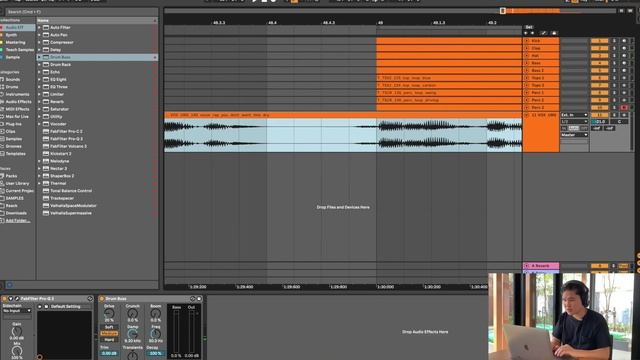The image size is (640, 360).
Task: Select the Kickstart 2 plugin icon
Action: click(46, 153)
